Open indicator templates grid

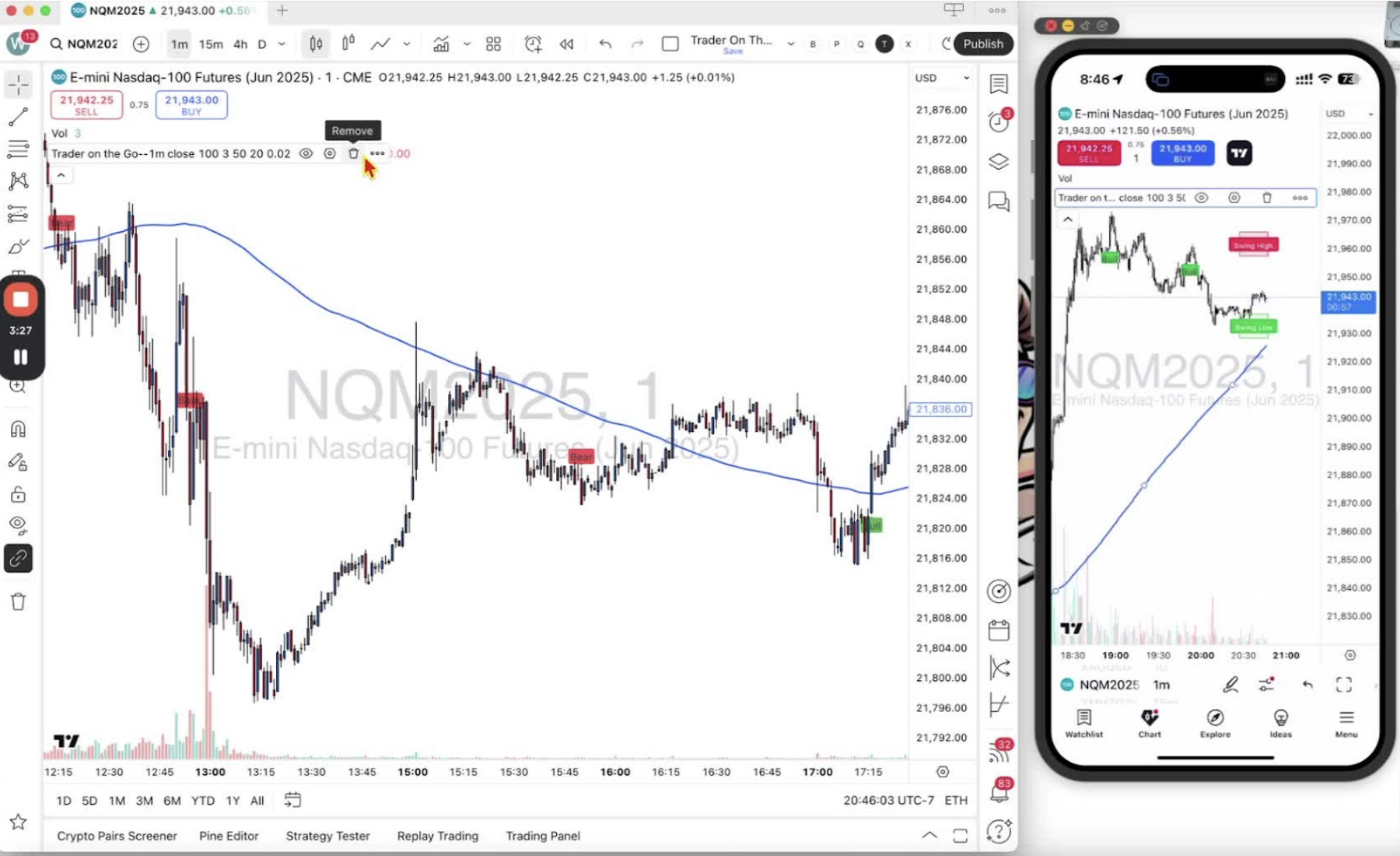click(x=493, y=44)
